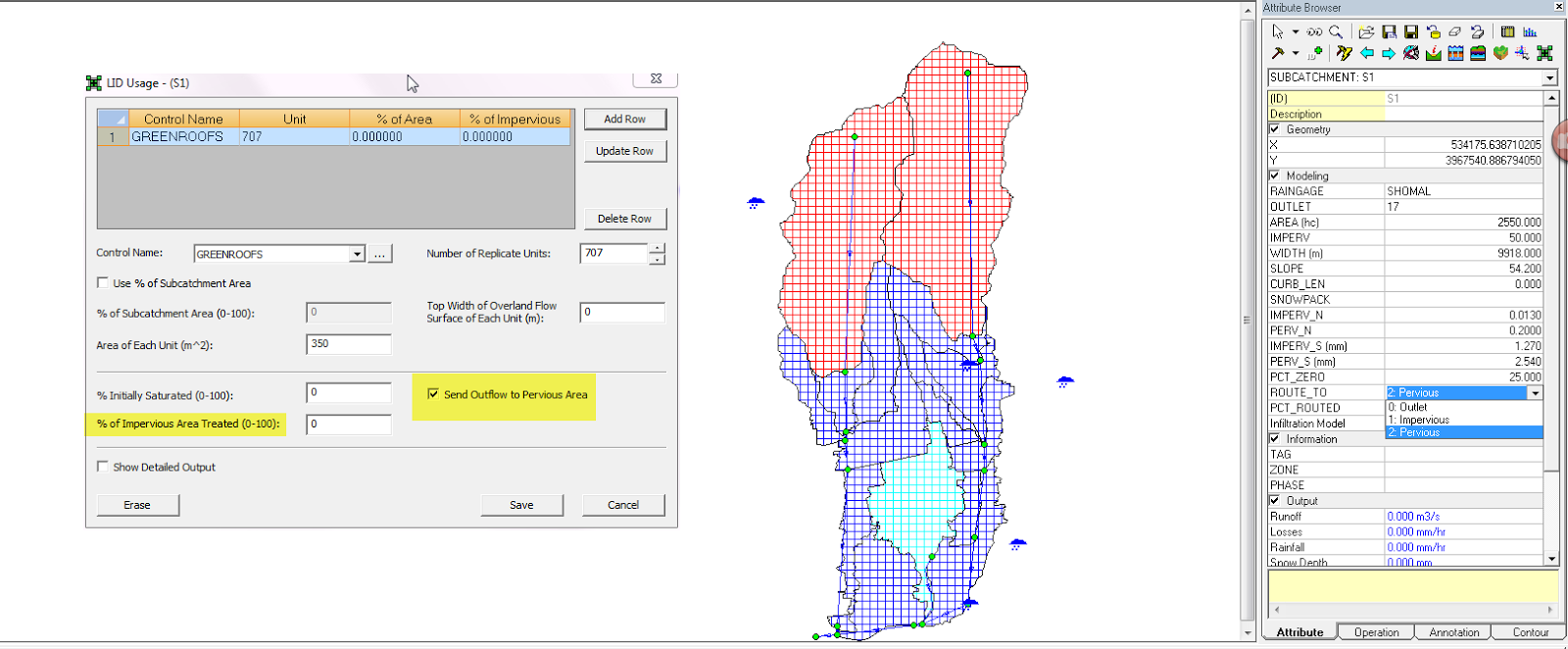Click the binoculars find icon
1568x649 pixels.
[x=1314, y=32]
